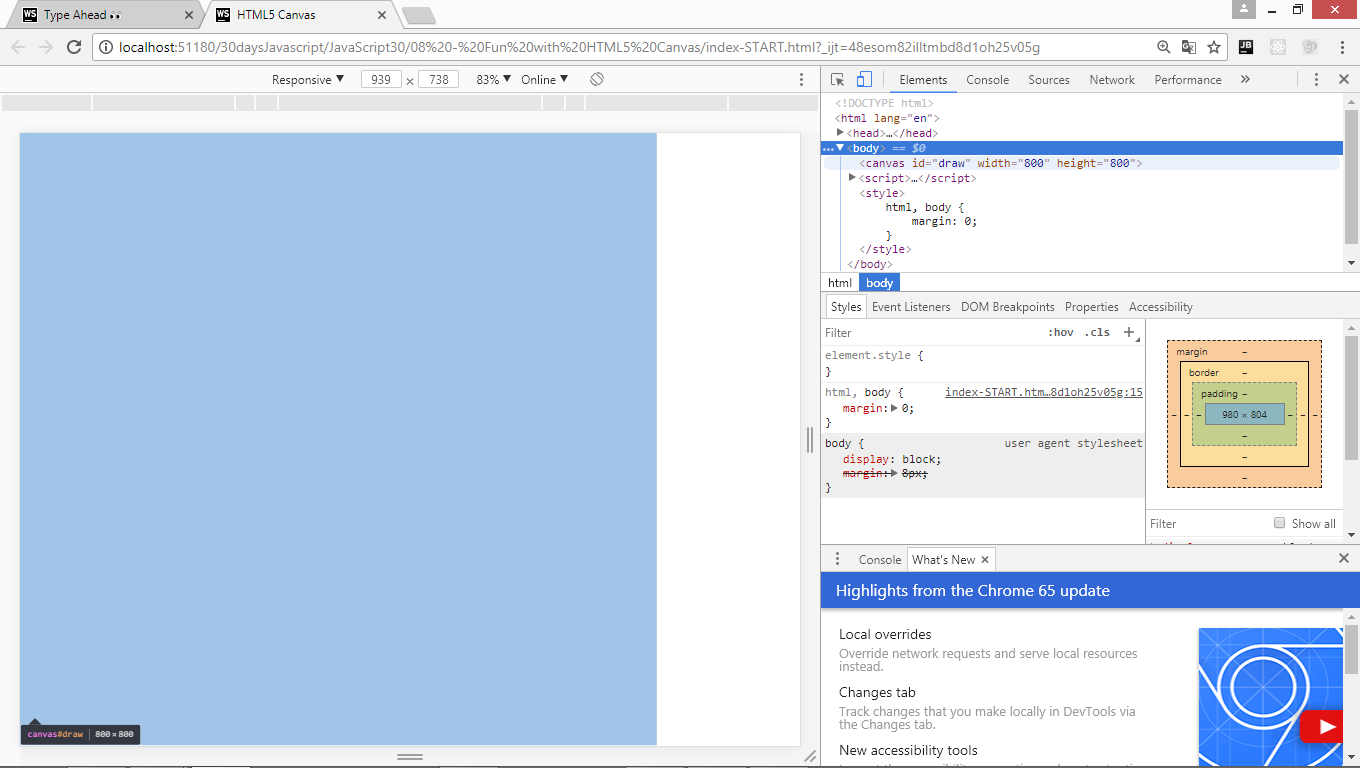This screenshot has height=768, width=1360.
Task: Select the inspect element picker icon
Action: pyautogui.click(x=838, y=79)
